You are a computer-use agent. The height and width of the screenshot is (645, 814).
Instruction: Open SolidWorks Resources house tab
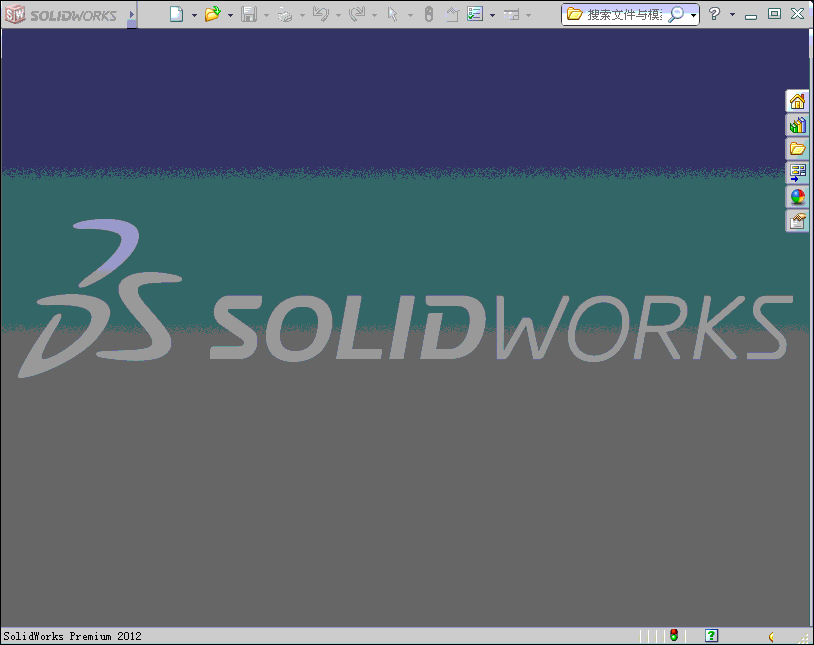click(x=797, y=101)
